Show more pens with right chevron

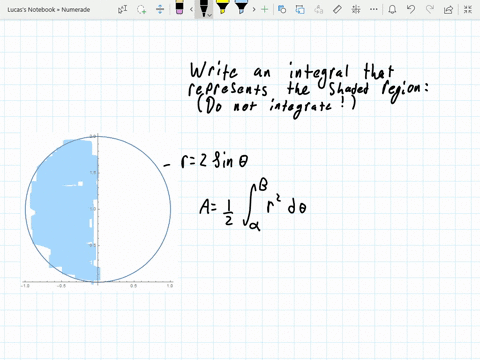click(x=254, y=9)
